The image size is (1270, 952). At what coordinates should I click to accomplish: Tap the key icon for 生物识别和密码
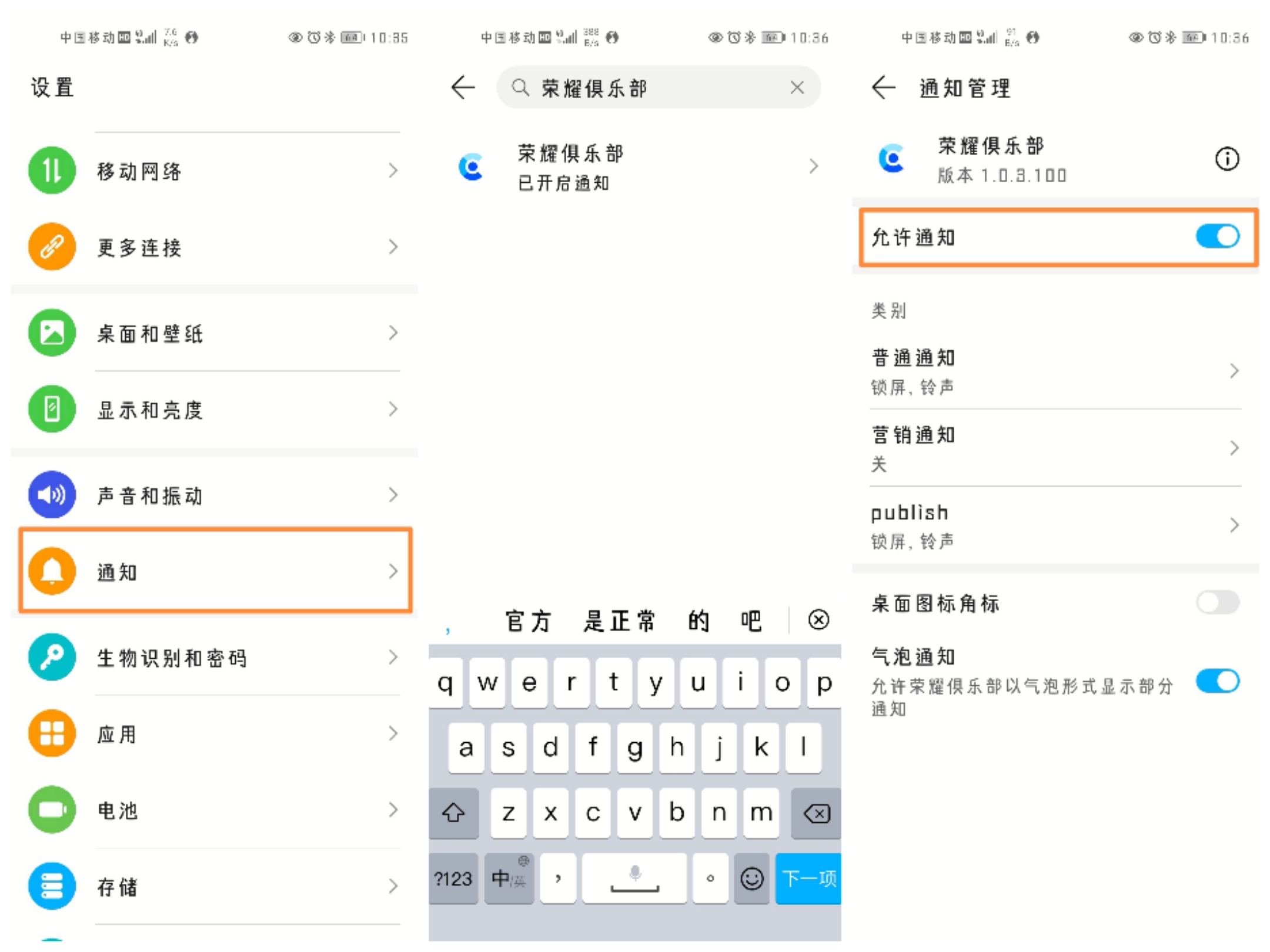tap(52, 657)
